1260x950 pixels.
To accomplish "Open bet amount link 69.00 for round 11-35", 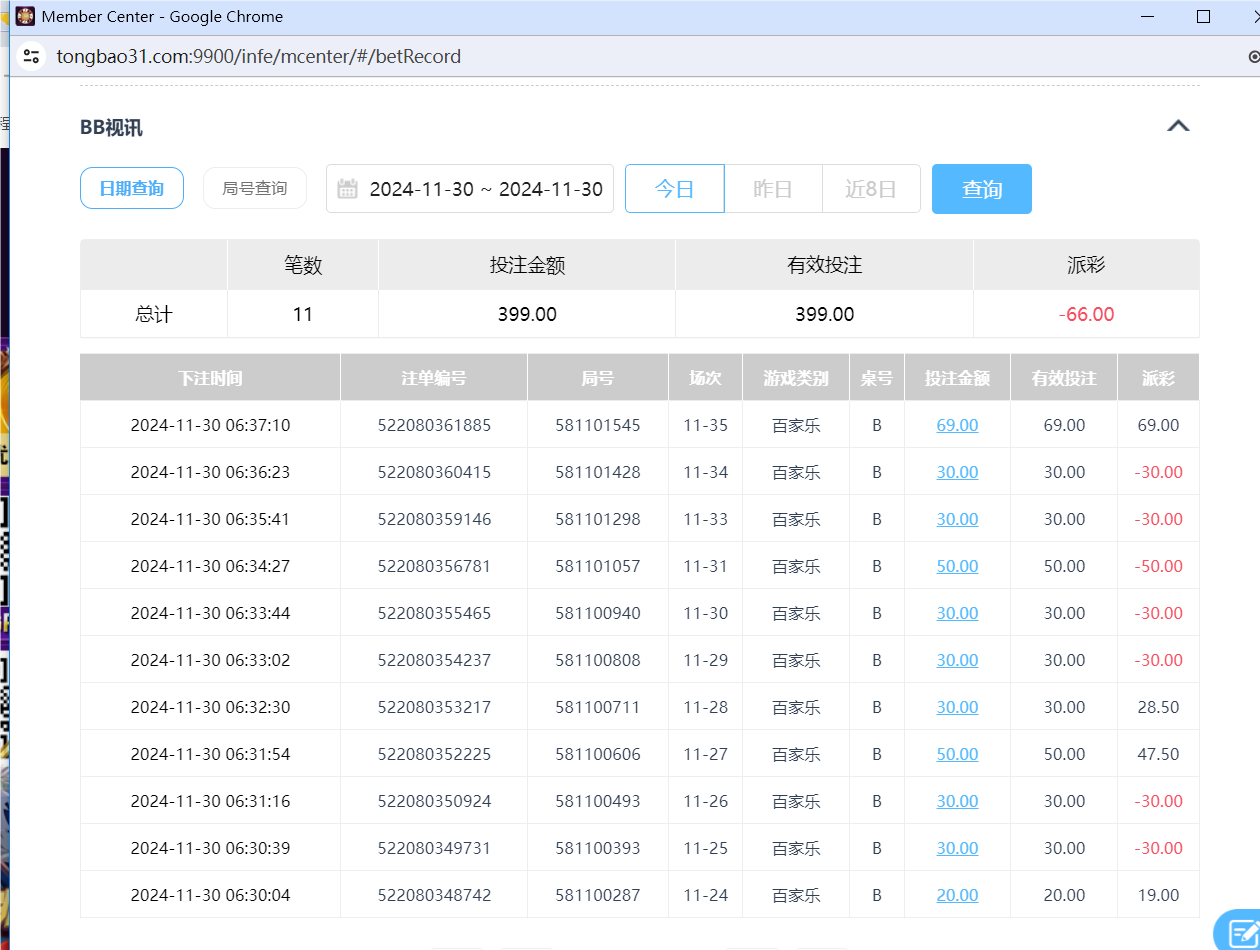I will tap(957, 425).
